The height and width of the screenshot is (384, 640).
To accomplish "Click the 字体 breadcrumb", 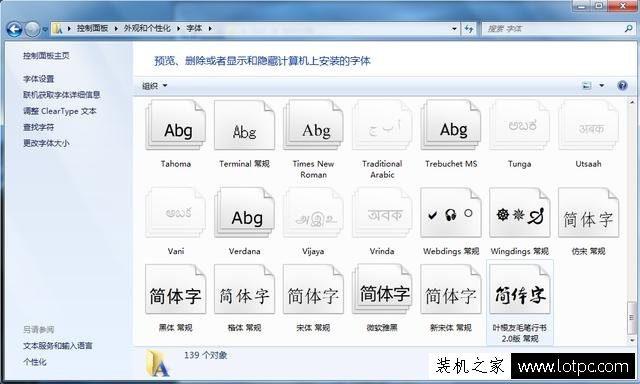I will tap(194, 28).
